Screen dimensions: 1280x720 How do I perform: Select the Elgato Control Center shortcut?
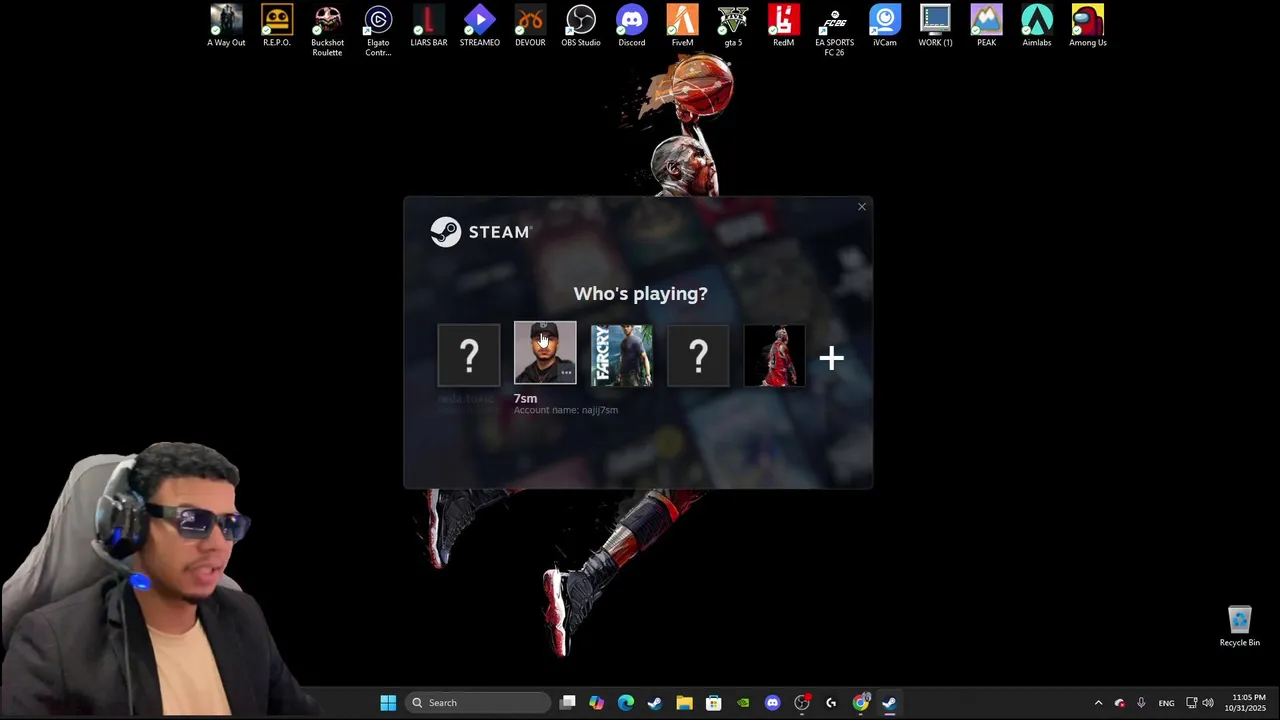pyautogui.click(x=378, y=31)
